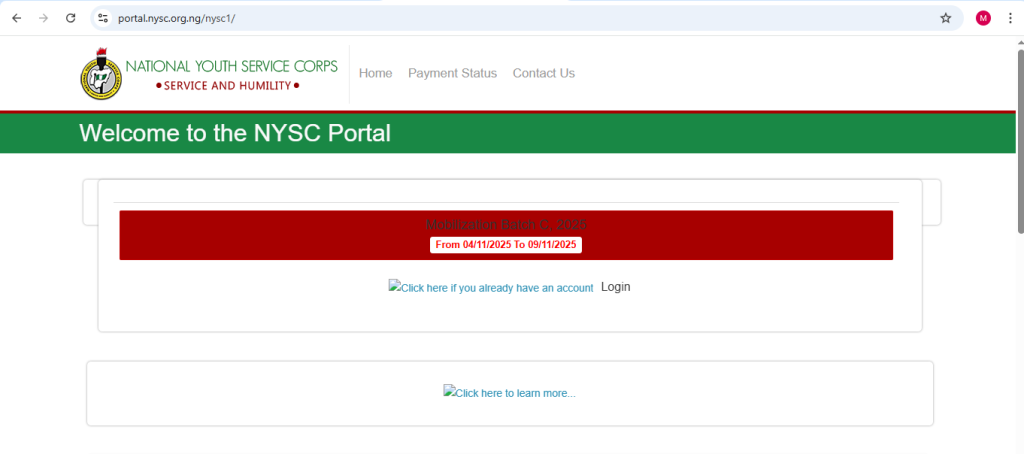Screen dimensions: 1024x454
Task: Open the Chrome profile avatar
Action: click(983, 18)
